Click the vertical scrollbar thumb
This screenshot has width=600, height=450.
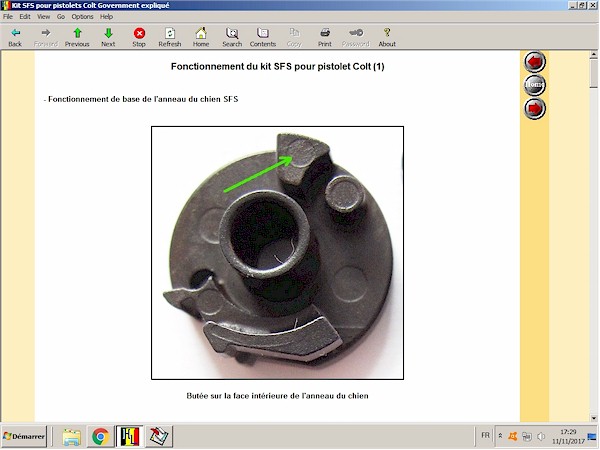click(x=593, y=73)
